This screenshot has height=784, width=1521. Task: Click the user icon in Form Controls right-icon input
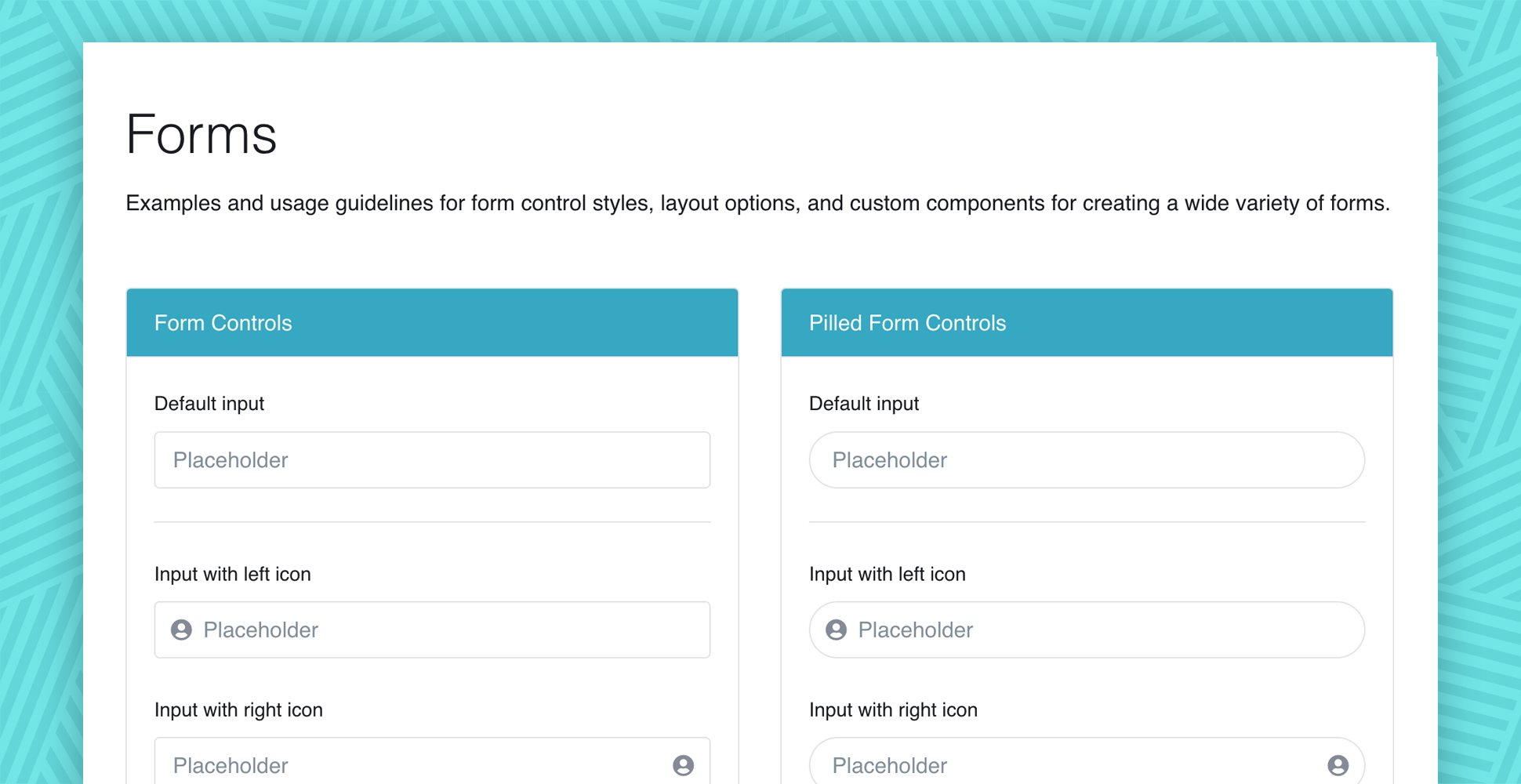(x=683, y=765)
